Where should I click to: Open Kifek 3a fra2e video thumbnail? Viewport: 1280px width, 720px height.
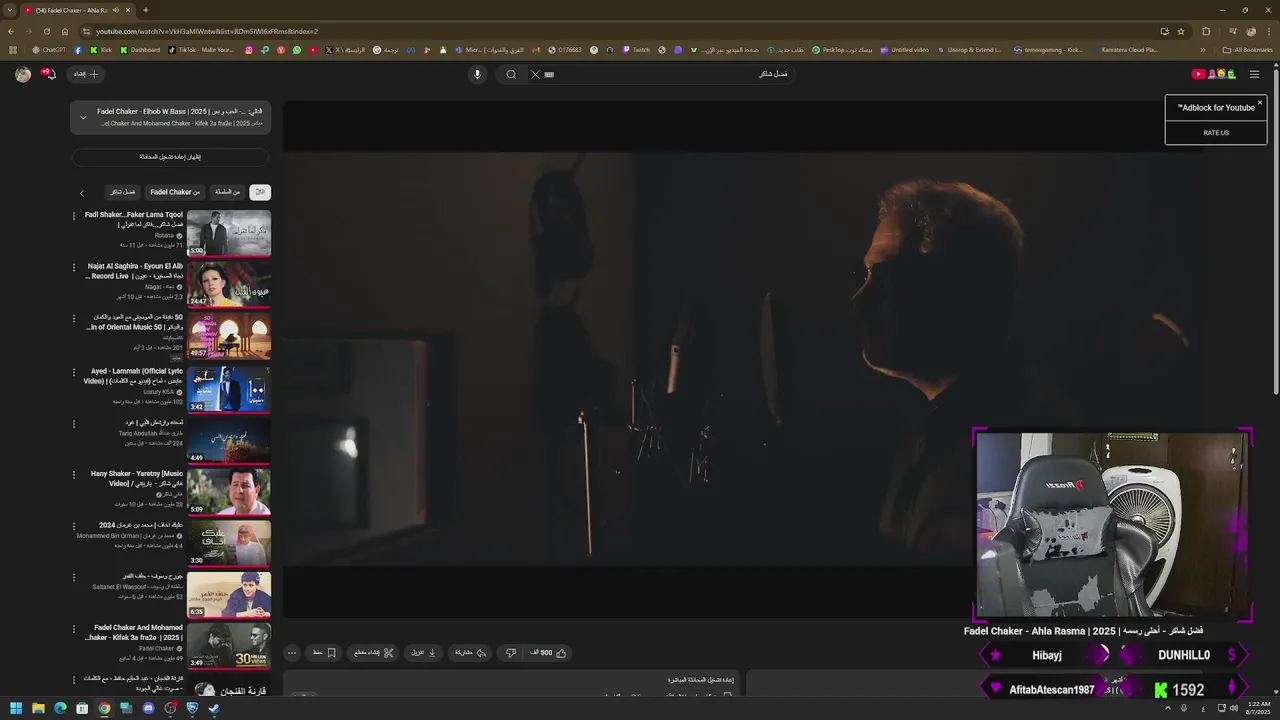click(x=229, y=646)
